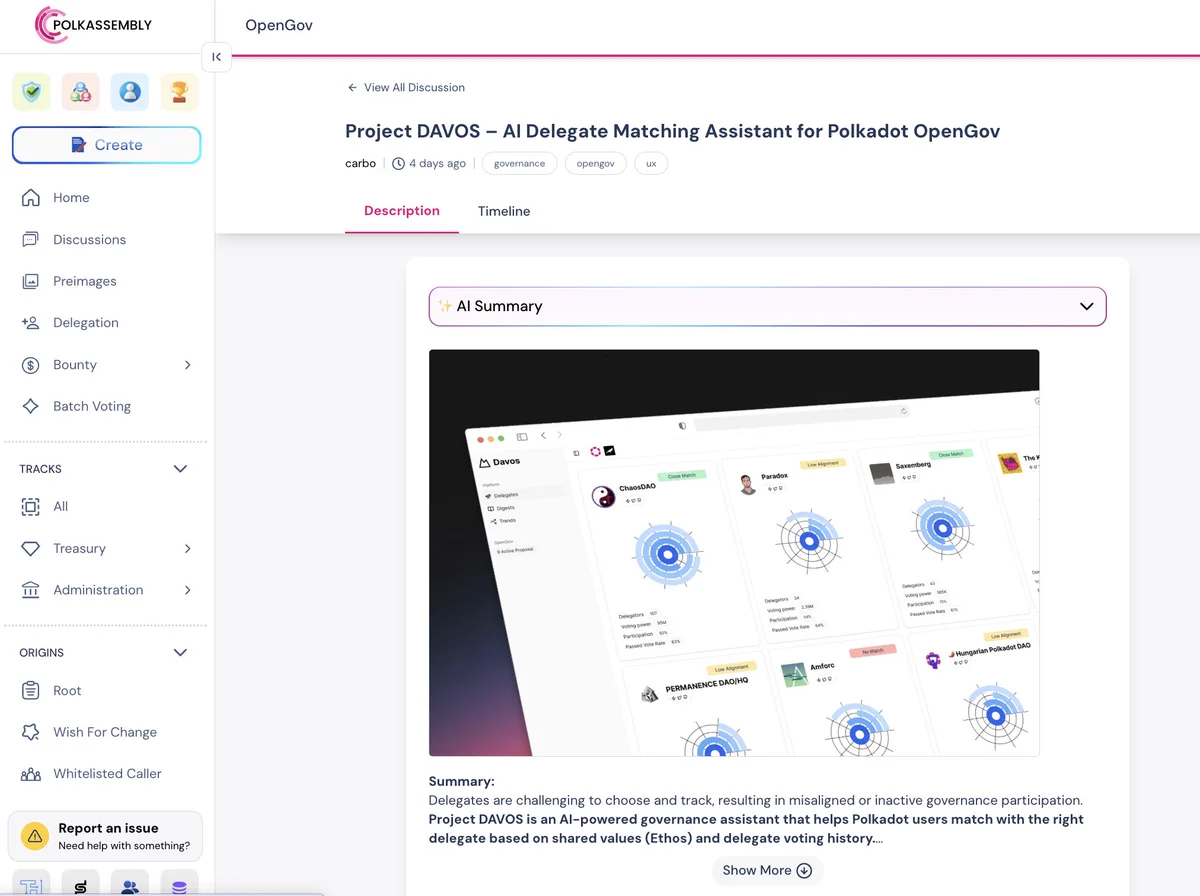Click the Root clipboard icon
This screenshot has width=1200, height=896.
click(x=31, y=691)
